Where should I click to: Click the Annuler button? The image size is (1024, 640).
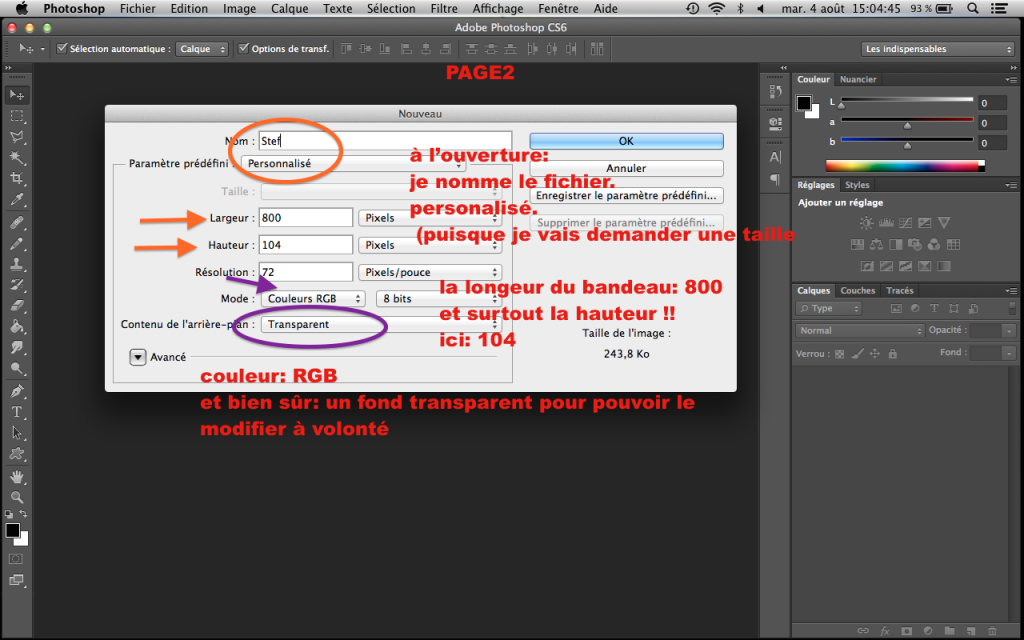click(x=626, y=168)
